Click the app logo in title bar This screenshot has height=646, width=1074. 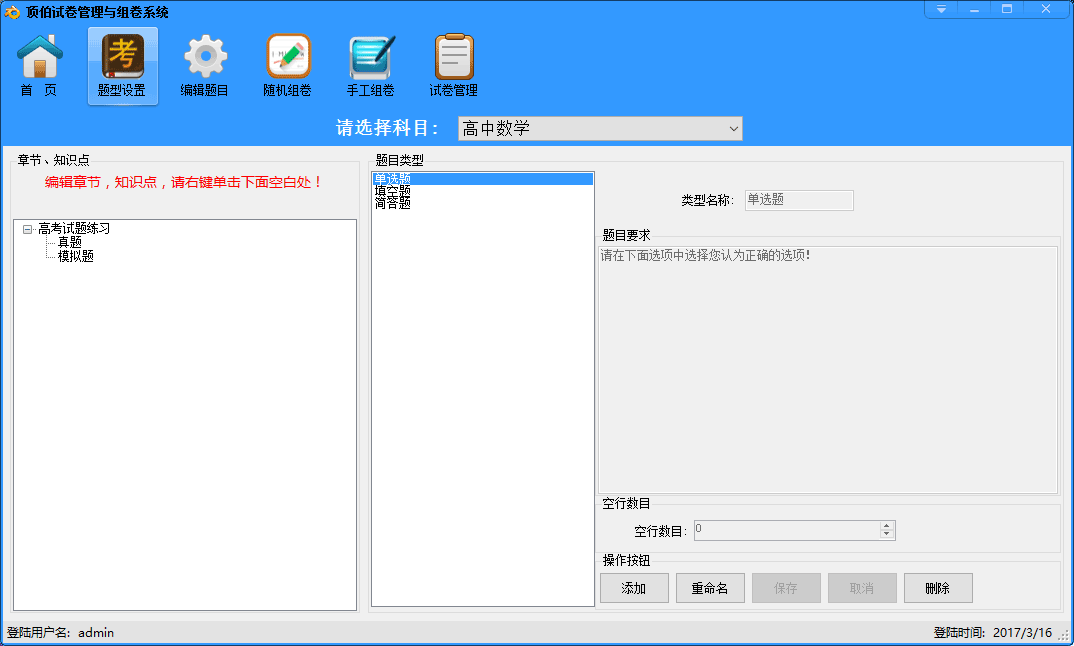pyautogui.click(x=12, y=12)
